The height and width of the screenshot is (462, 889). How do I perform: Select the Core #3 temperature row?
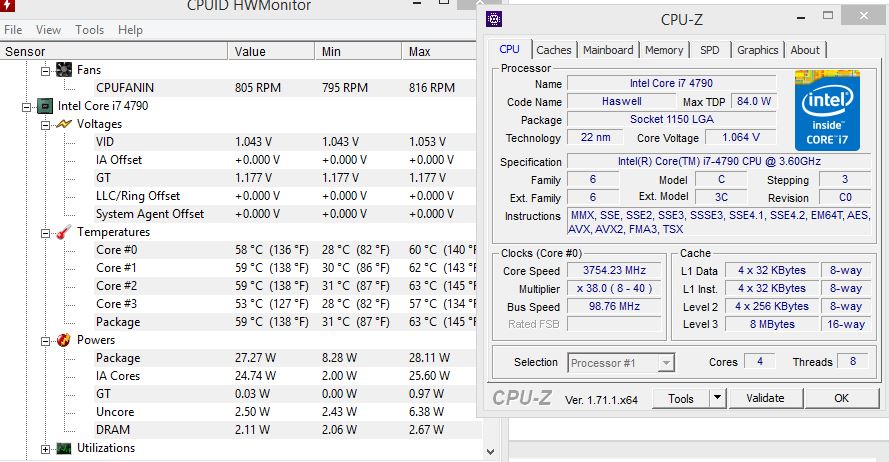click(285, 304)
